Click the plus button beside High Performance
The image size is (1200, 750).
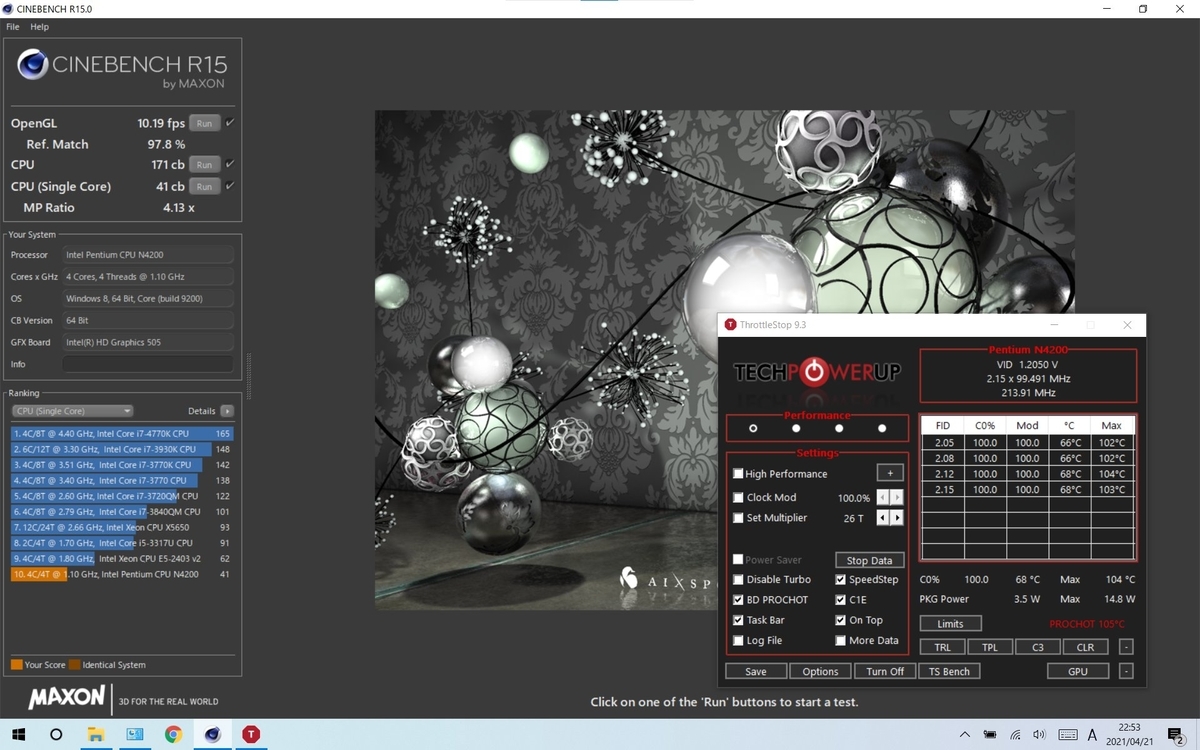point(890,473)
